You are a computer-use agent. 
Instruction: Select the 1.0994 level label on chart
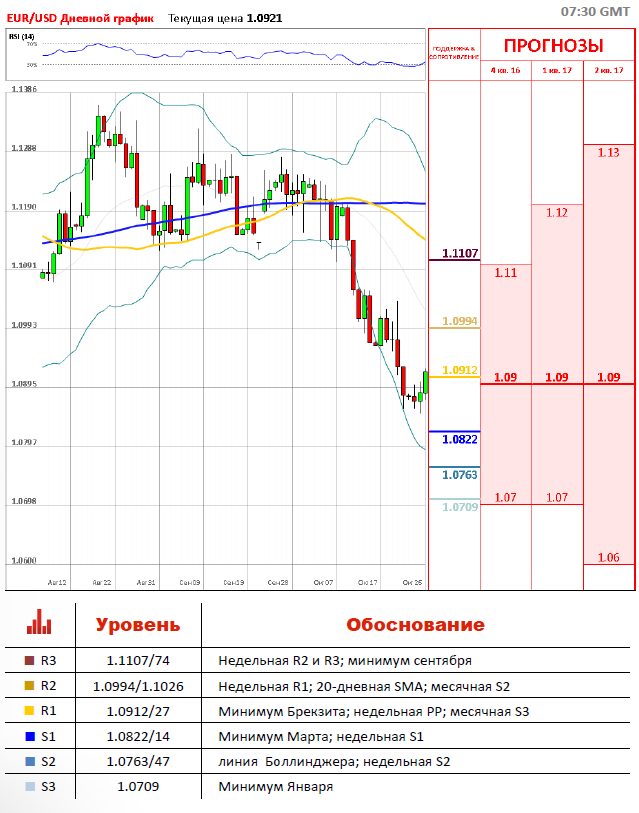click(x=460, y=321)
